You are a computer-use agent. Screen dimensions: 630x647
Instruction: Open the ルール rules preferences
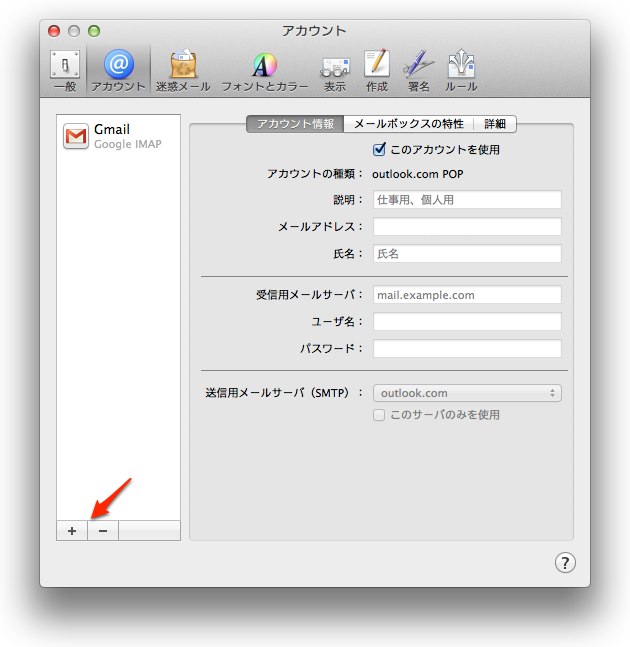click(461, 70)
